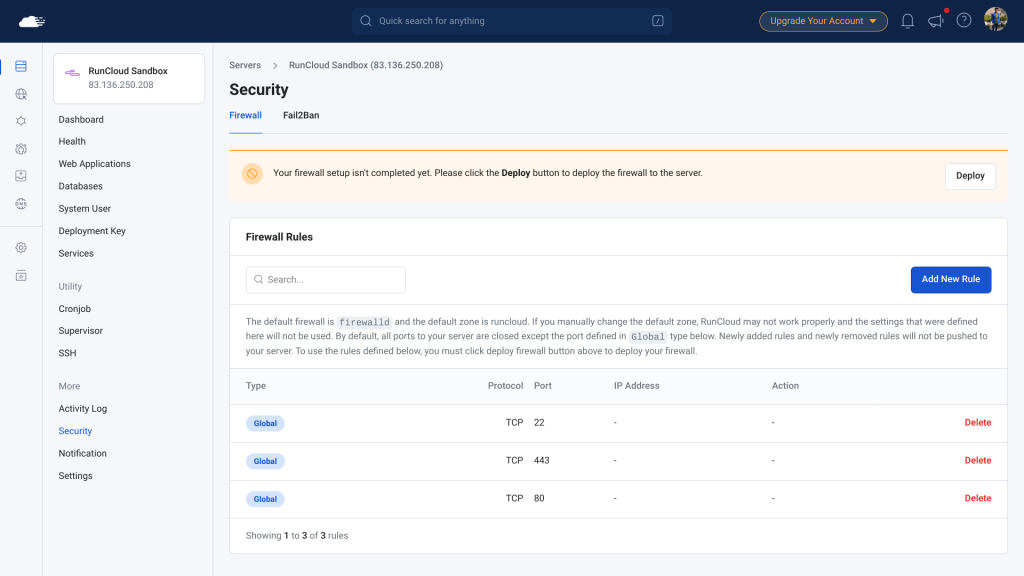1024x576 pixels.
Task: Open the user avatar menu
Action: (x=995, y=20)
